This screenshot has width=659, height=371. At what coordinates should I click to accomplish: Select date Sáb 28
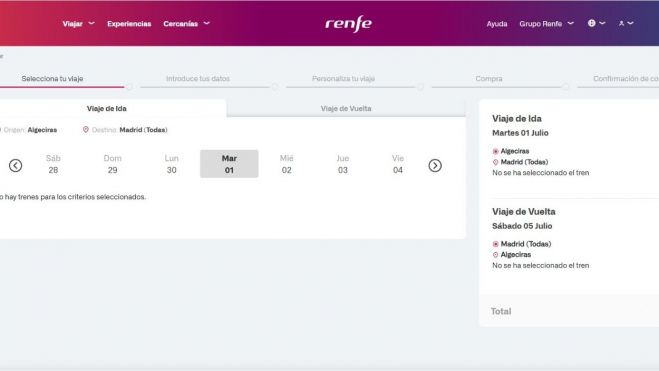53,164
